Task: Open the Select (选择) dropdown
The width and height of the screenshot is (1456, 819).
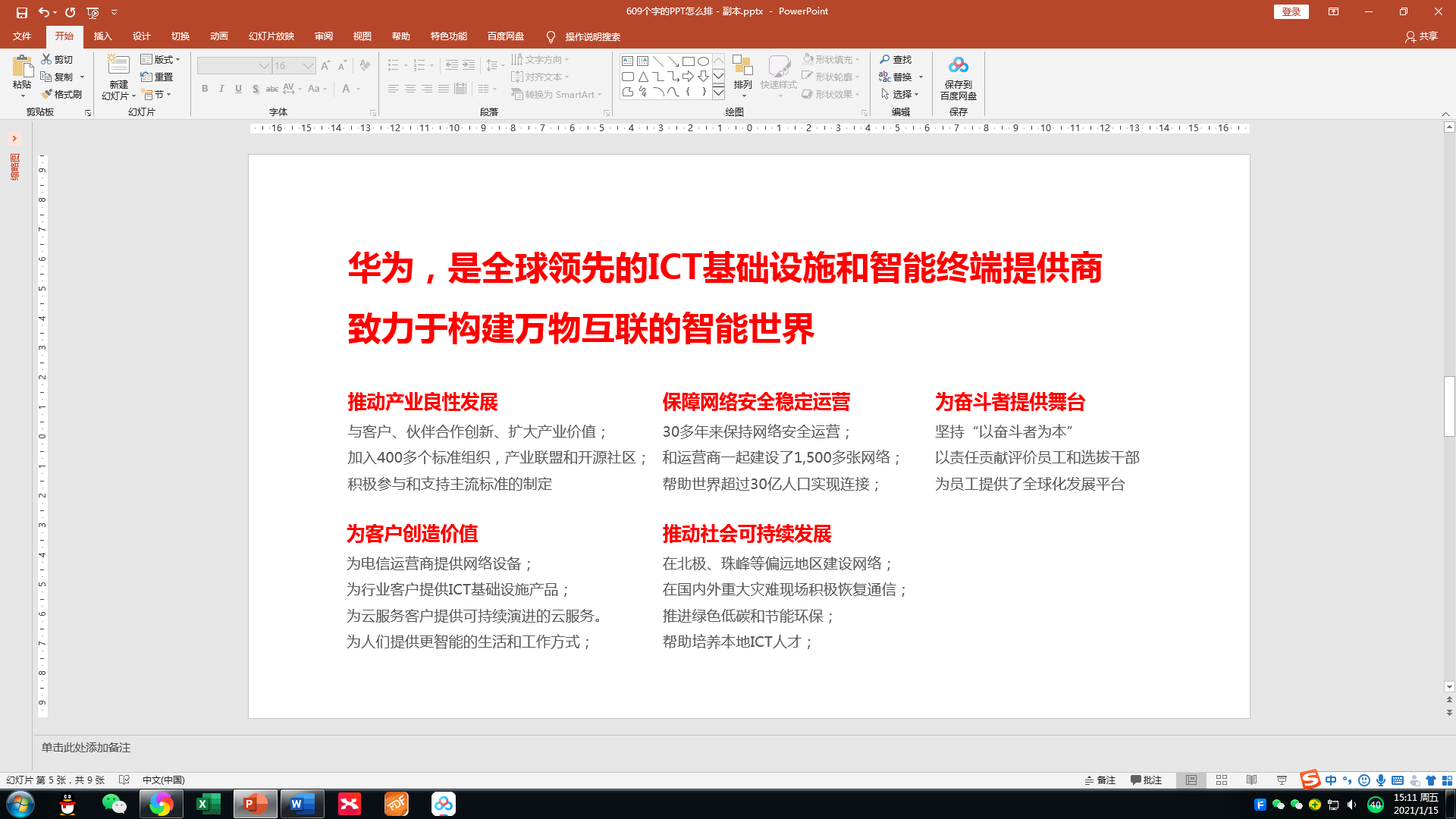Action: 900,94
